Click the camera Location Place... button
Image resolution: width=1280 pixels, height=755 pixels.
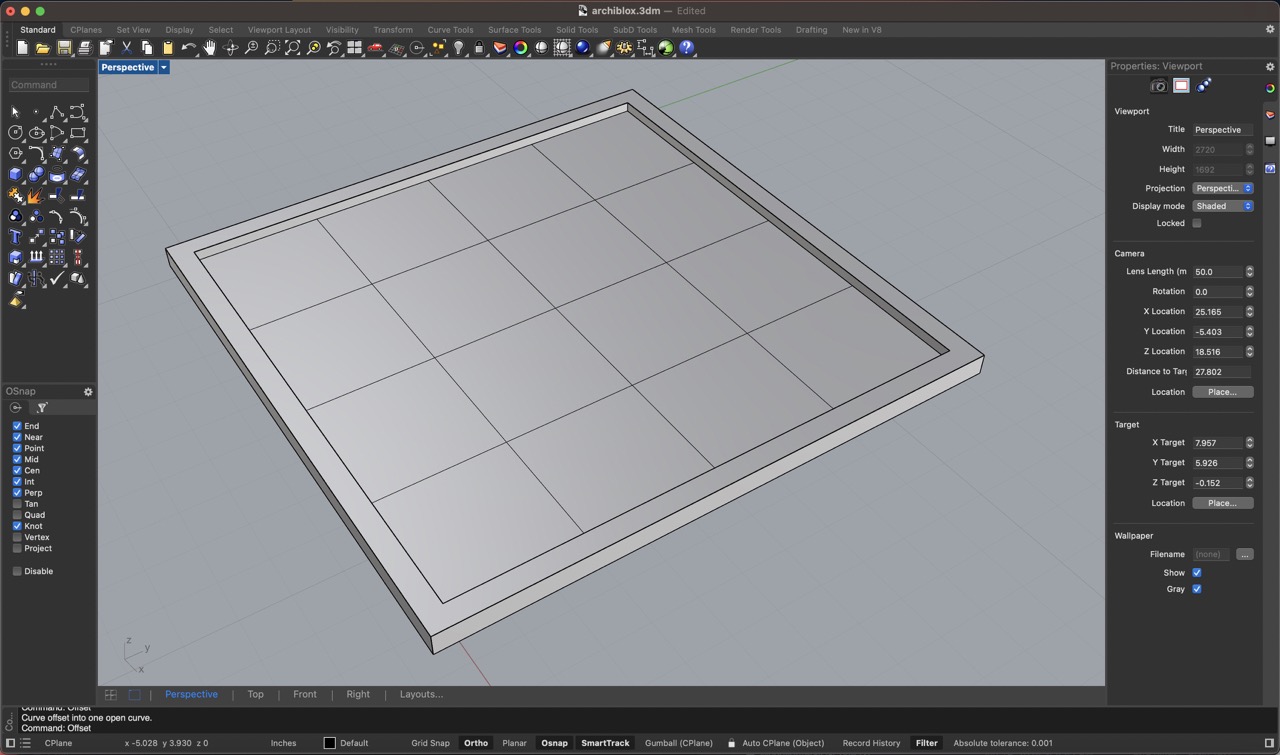coord(1223,392)
